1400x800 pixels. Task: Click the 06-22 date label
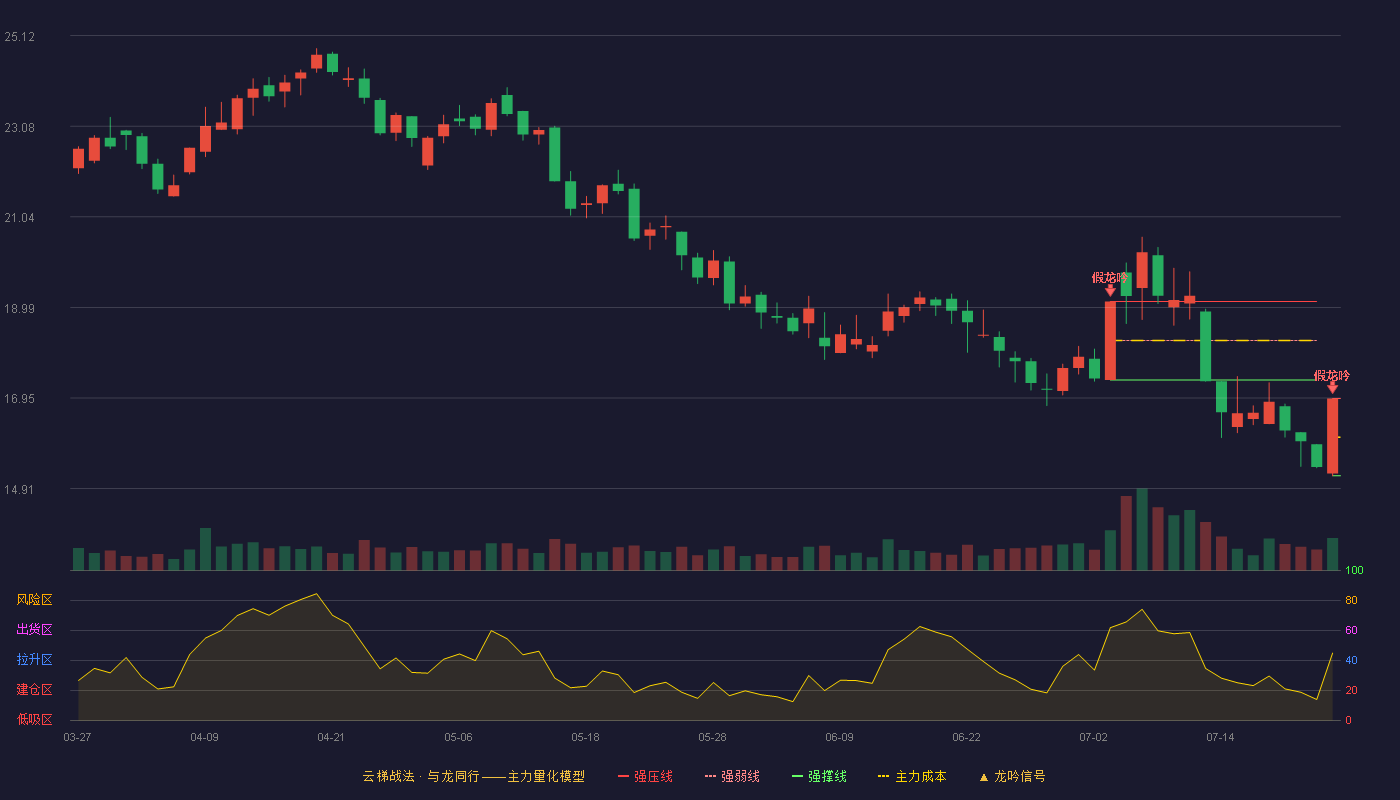point(966,737)
